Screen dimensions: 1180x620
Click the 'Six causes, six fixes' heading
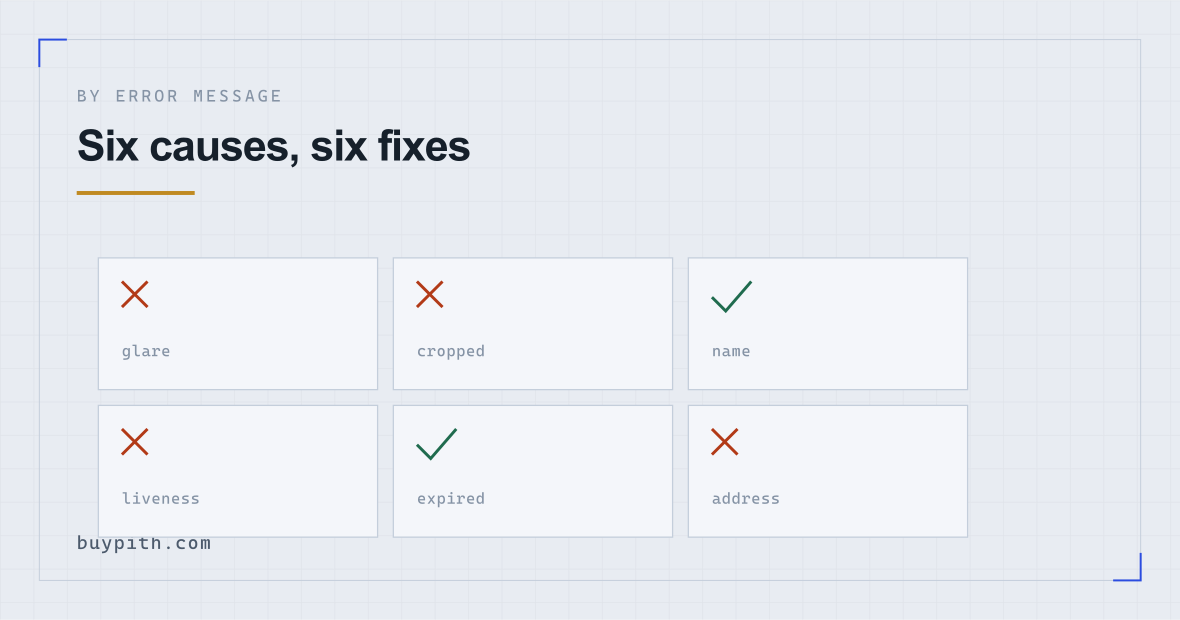tap(273, 146)
